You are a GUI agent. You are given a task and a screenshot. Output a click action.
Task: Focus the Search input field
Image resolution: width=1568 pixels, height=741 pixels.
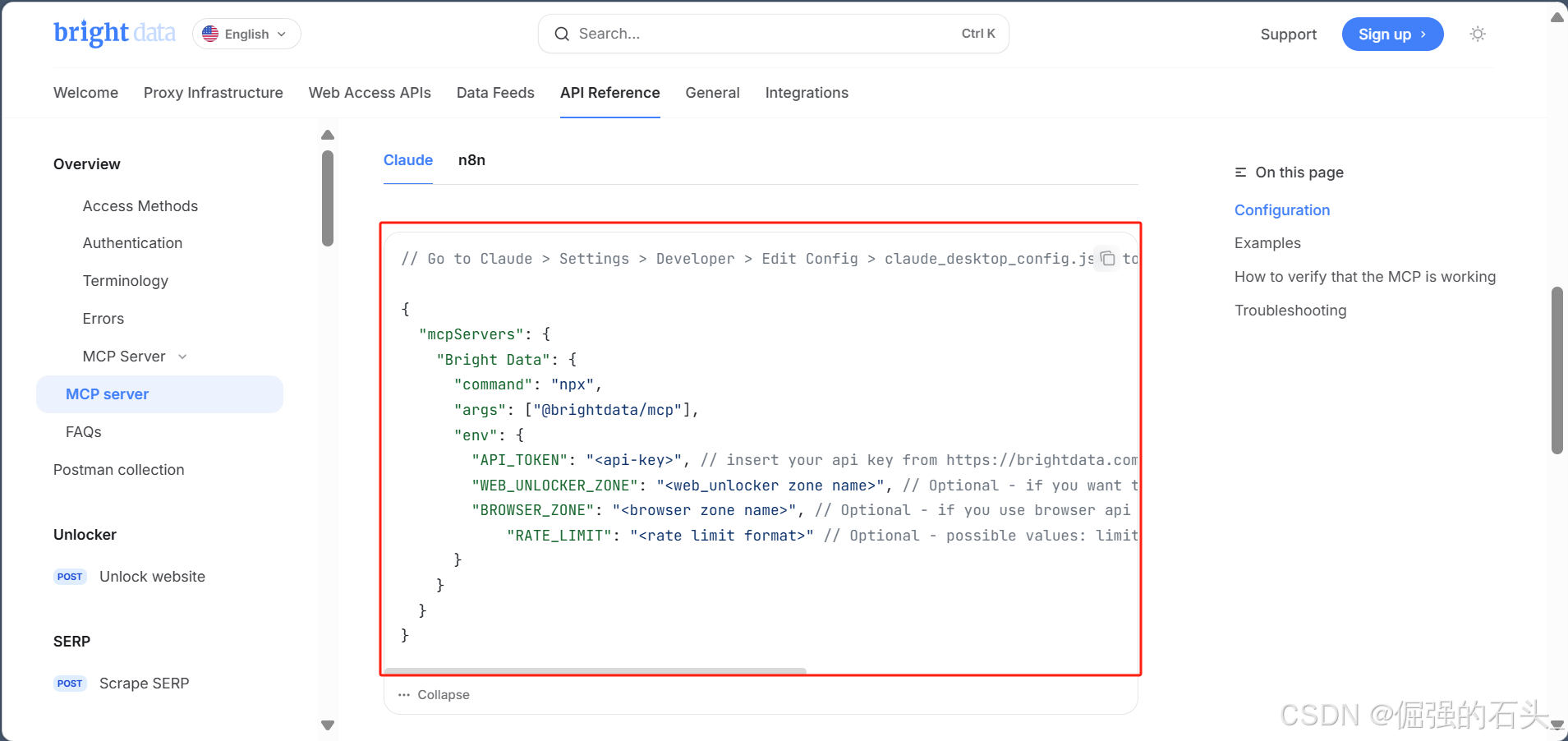[x=764, y=34]
